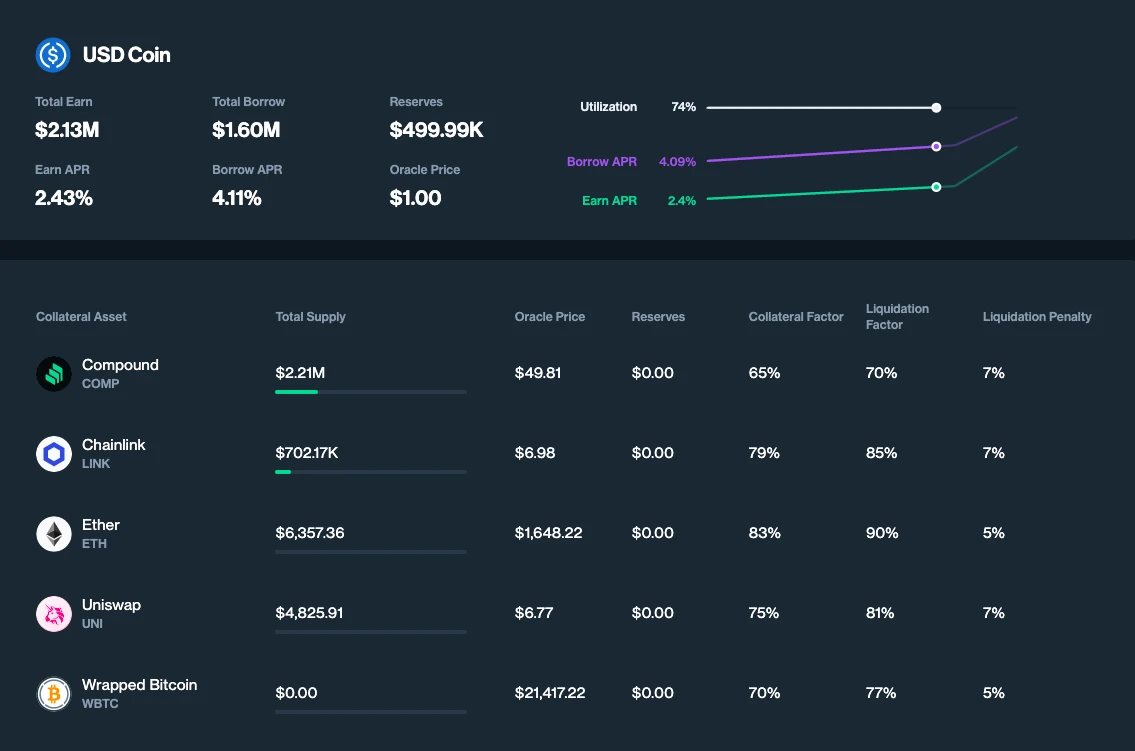The width and height of the screenshot is (1135, 751).
Task: Click Compound row liquidation penalty 7%
Action: click(994, 373)
